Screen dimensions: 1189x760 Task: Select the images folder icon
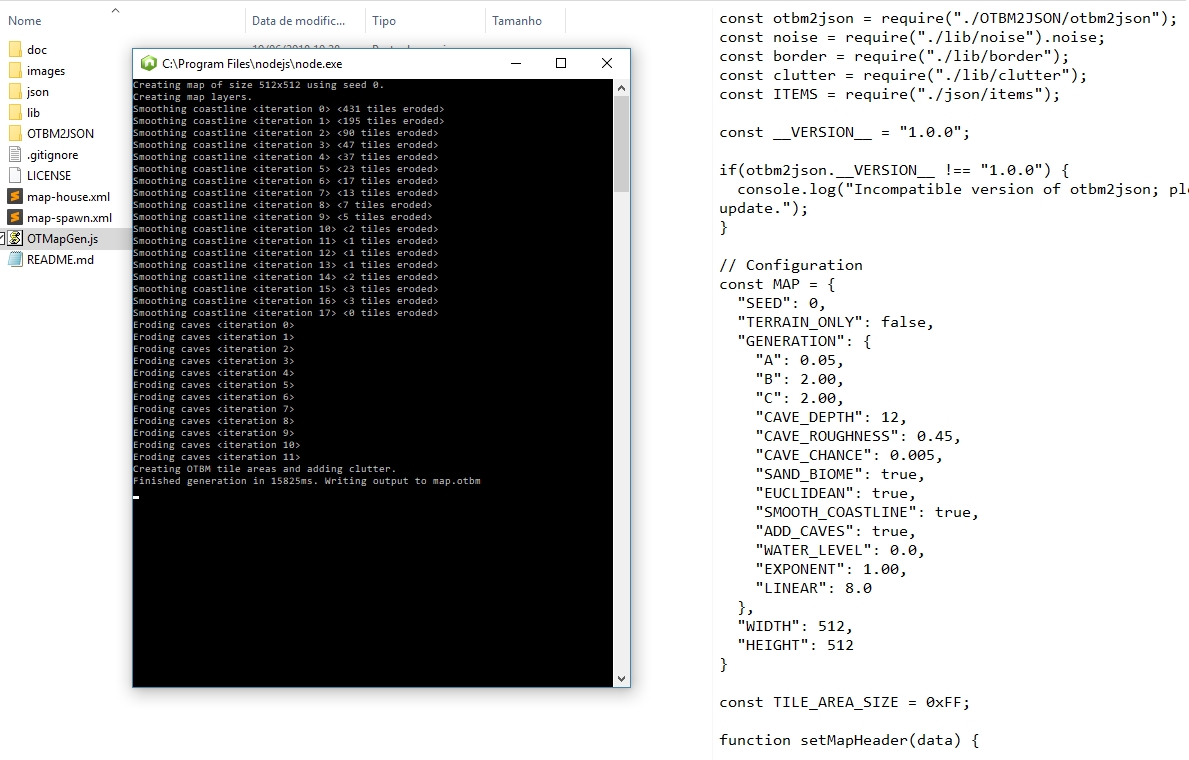[x=15, y=71]
